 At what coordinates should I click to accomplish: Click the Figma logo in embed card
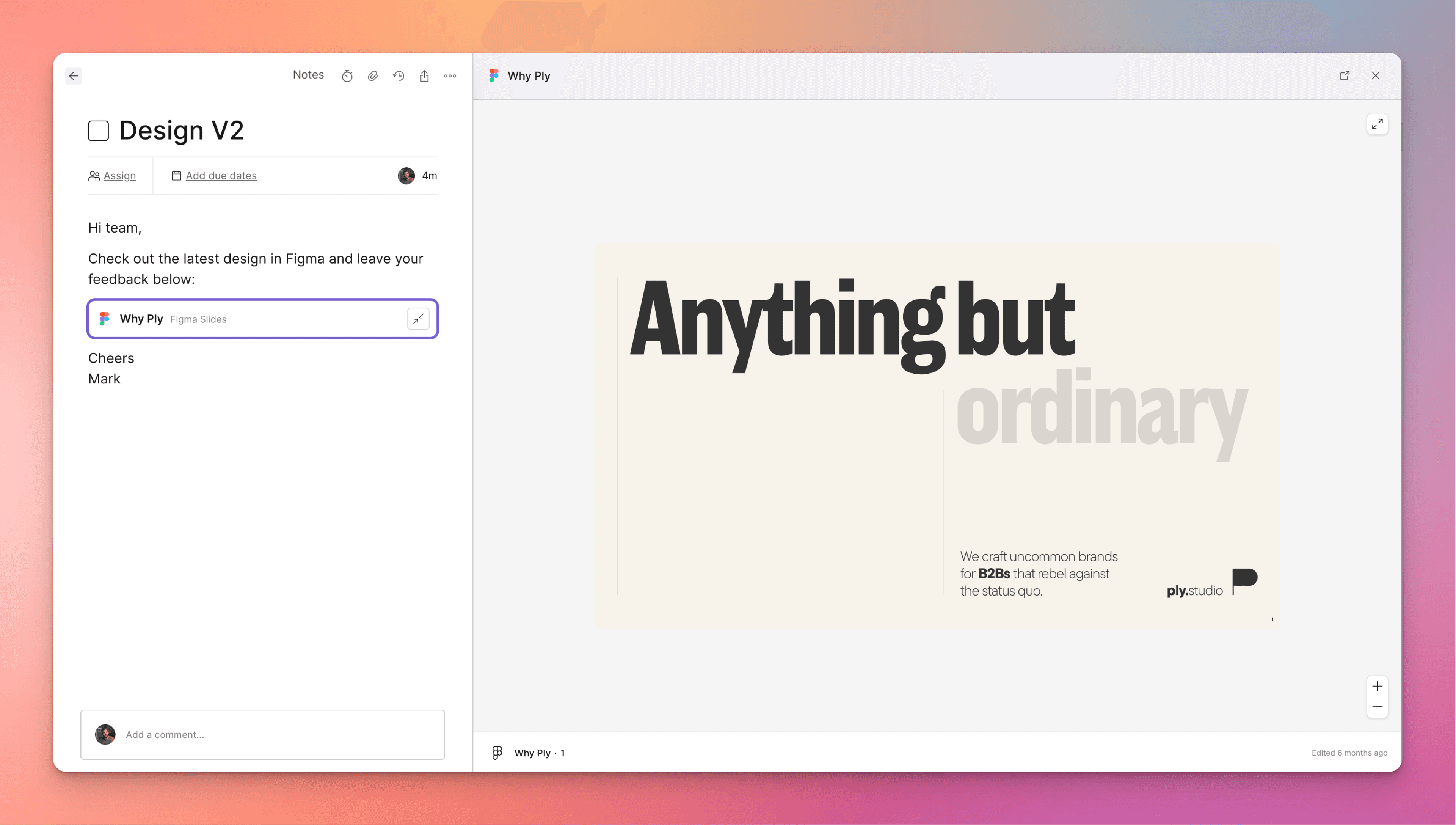click(x=104, y=319)
